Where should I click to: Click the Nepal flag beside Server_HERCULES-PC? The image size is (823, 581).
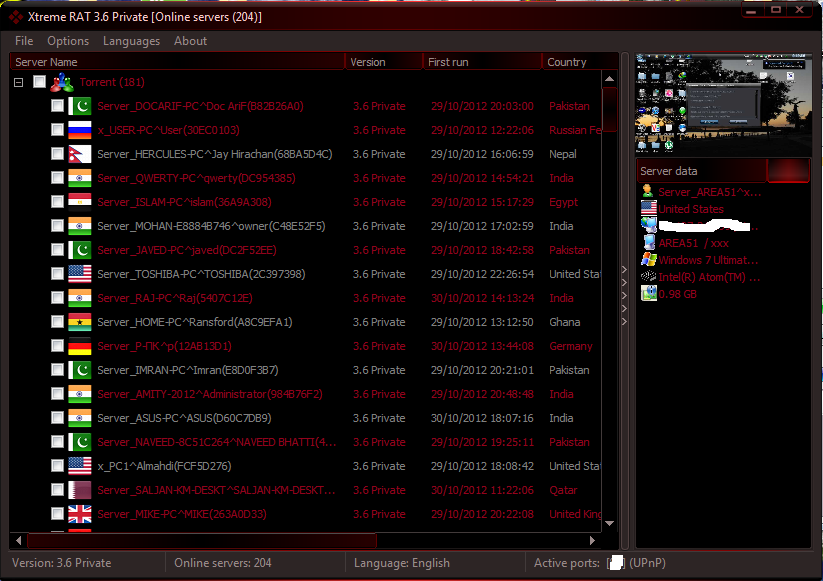80,154
